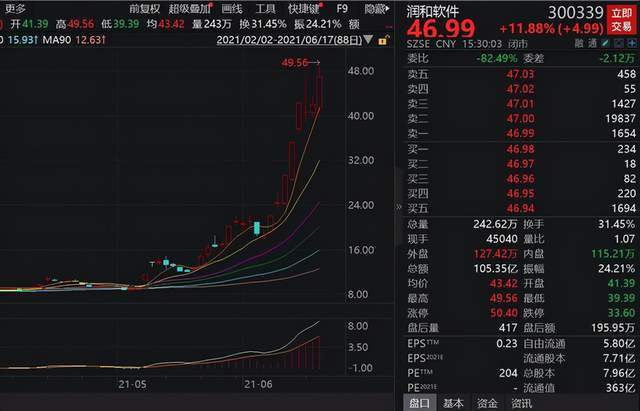
Task: Click 跌停 price 33.60
Action: [x=621, y=313]
